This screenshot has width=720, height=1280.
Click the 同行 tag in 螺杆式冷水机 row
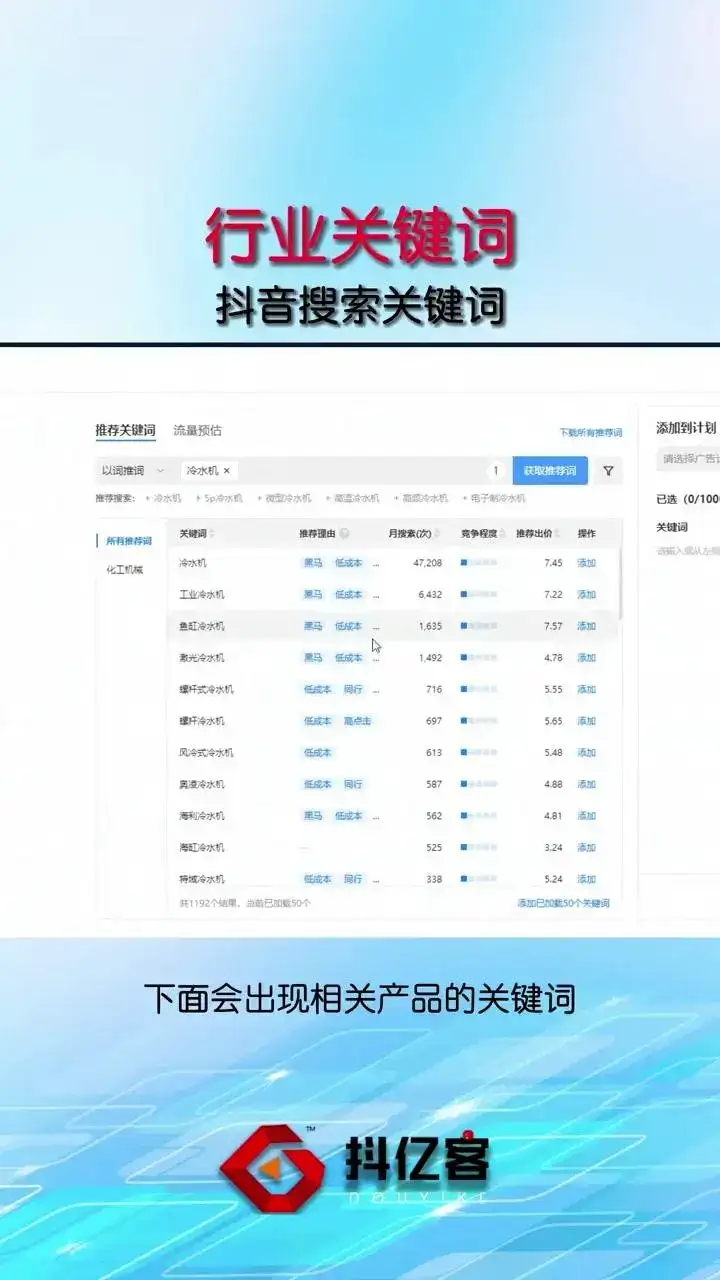point(353,690)
